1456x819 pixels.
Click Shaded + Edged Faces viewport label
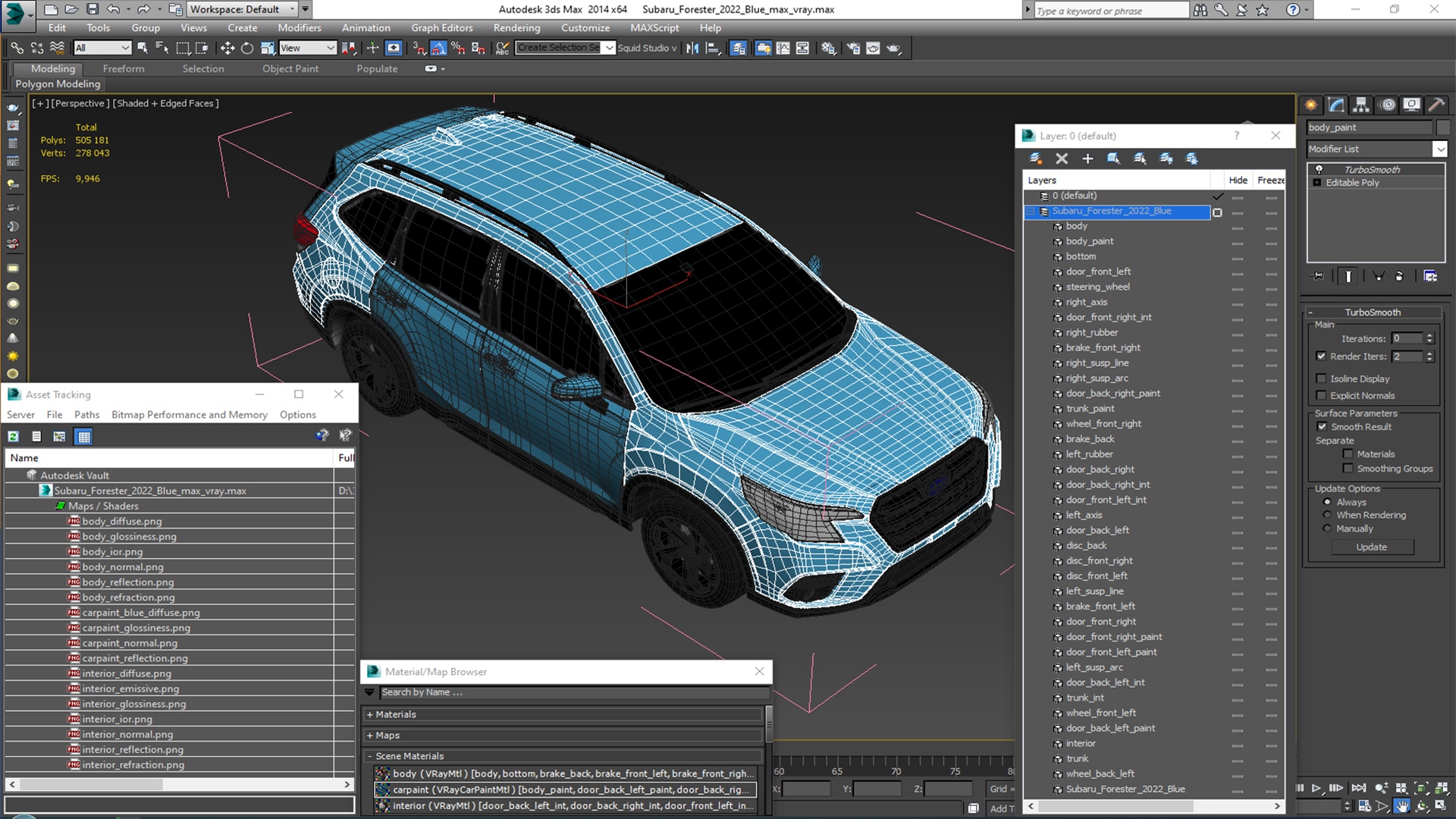coord(165,103)
